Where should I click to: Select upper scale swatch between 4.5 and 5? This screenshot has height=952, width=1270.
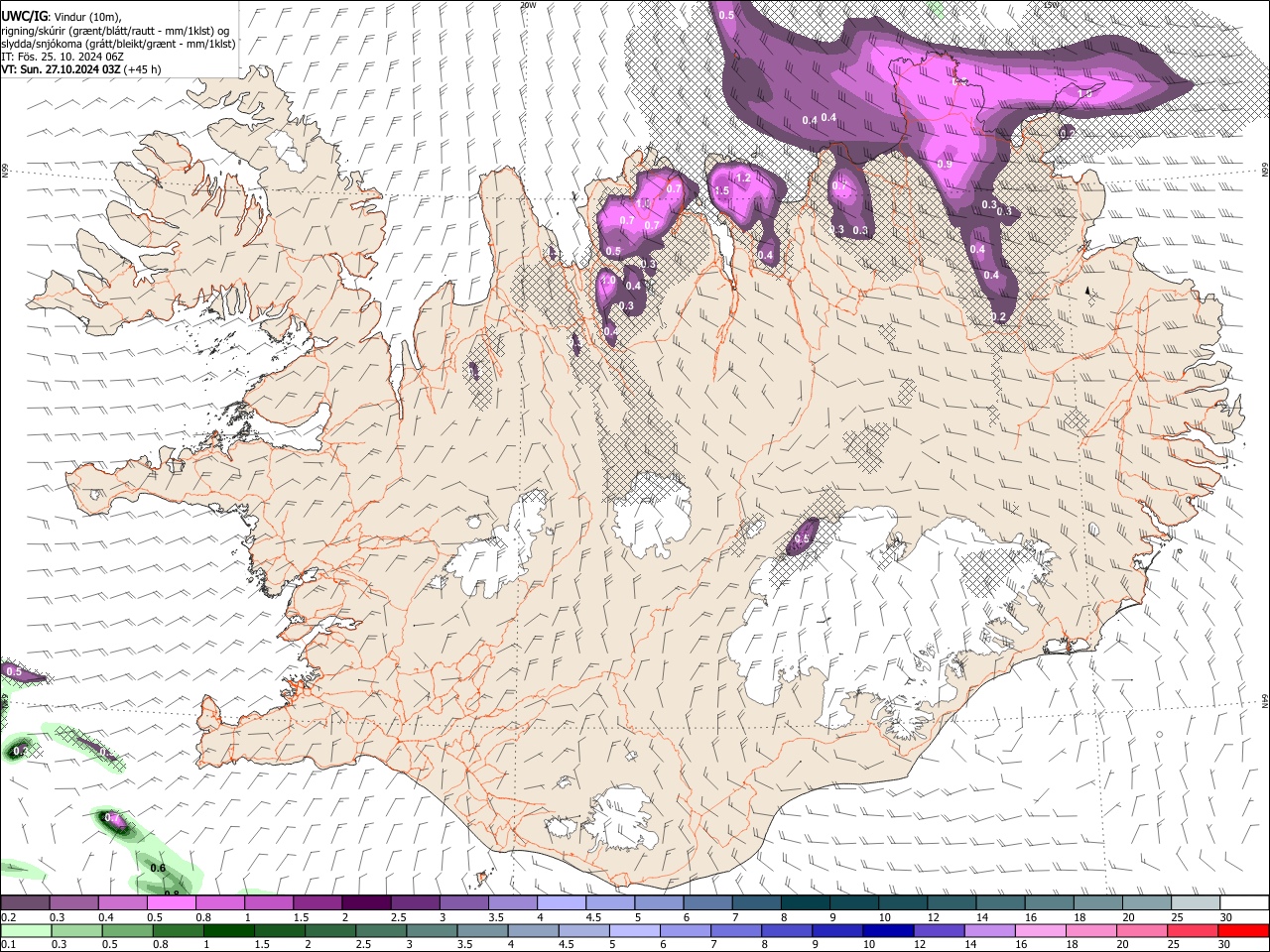(x=609, y=902)
